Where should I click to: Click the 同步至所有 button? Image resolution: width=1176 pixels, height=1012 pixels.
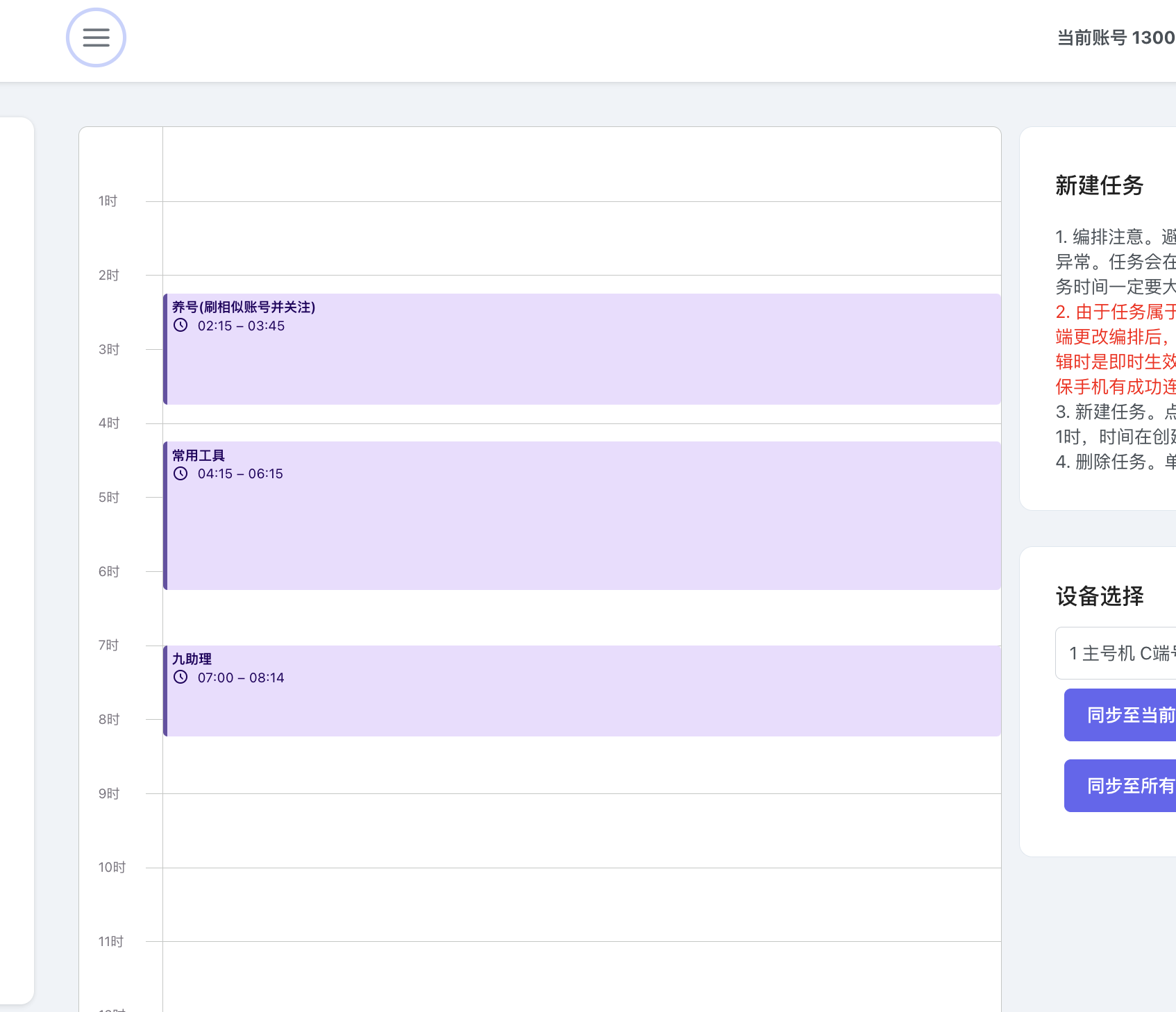coord(1120,786)
